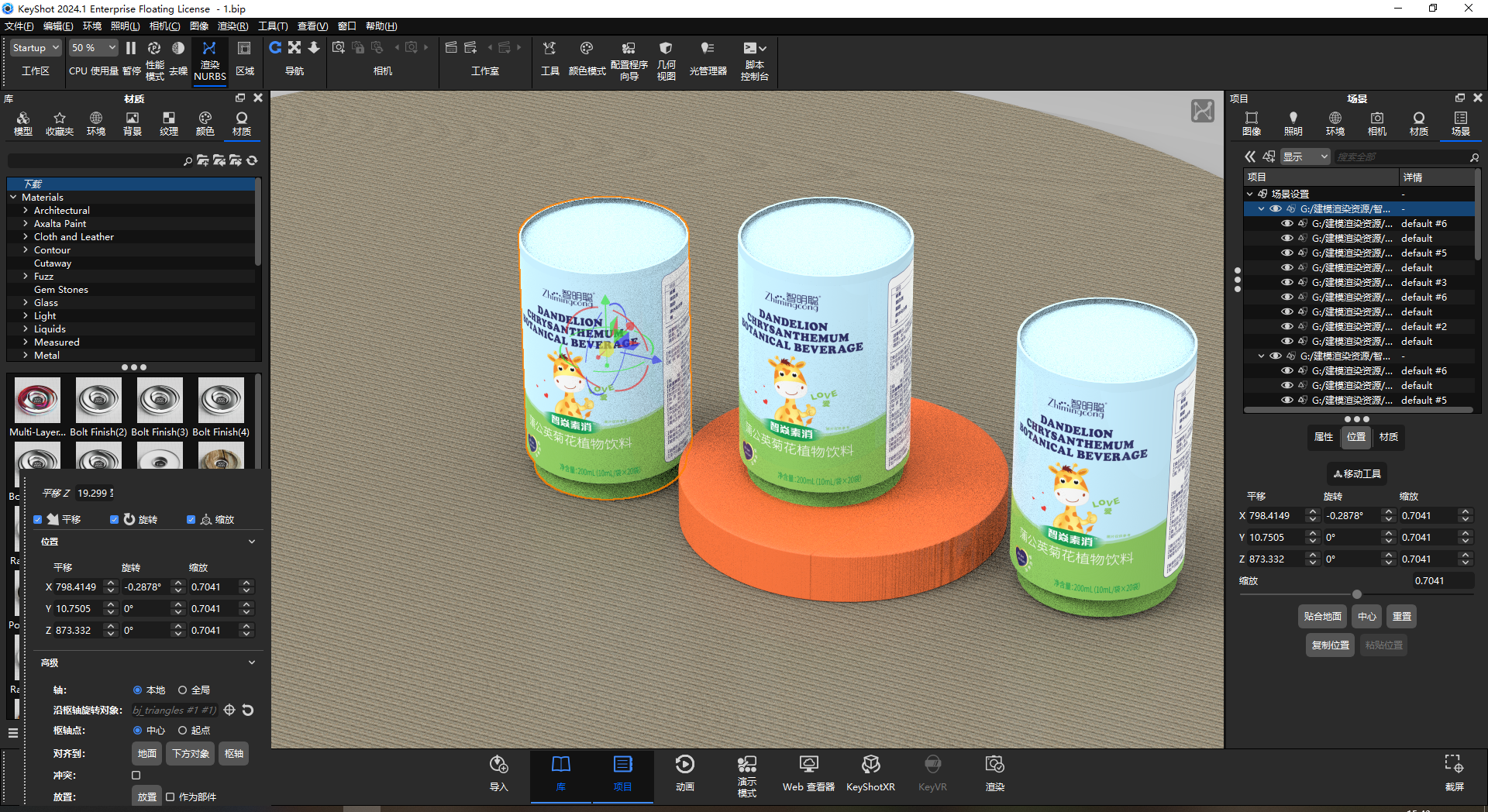This screenshot has width=1488, height=812.
Task: Click the scene search input field
Action: pos(1400,157)
